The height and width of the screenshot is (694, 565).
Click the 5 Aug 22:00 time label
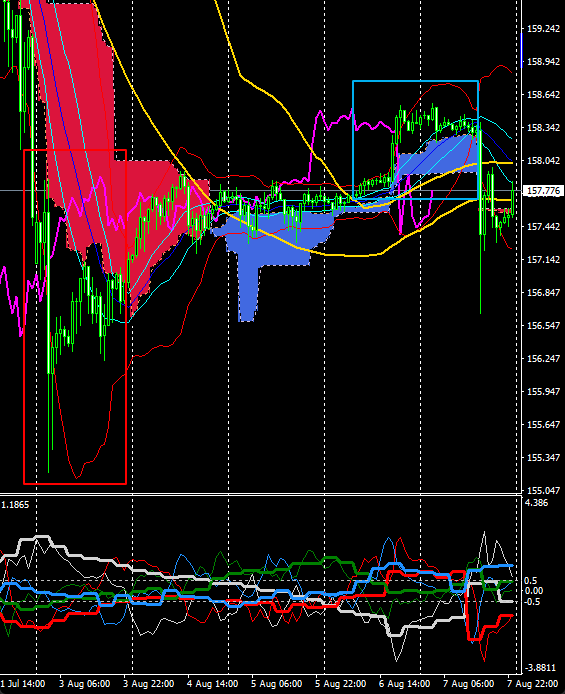(341, 683)
